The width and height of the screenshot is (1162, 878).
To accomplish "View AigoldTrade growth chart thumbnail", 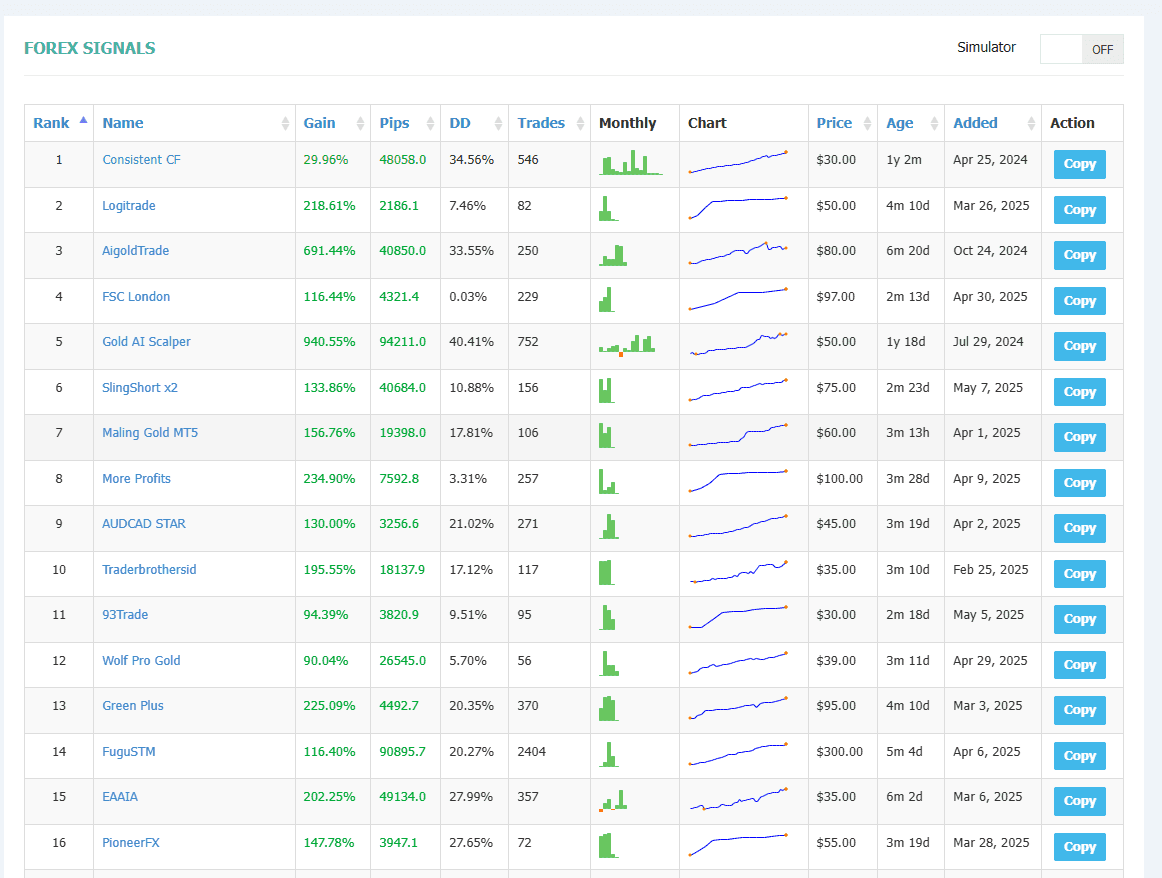I will (738, 253).
